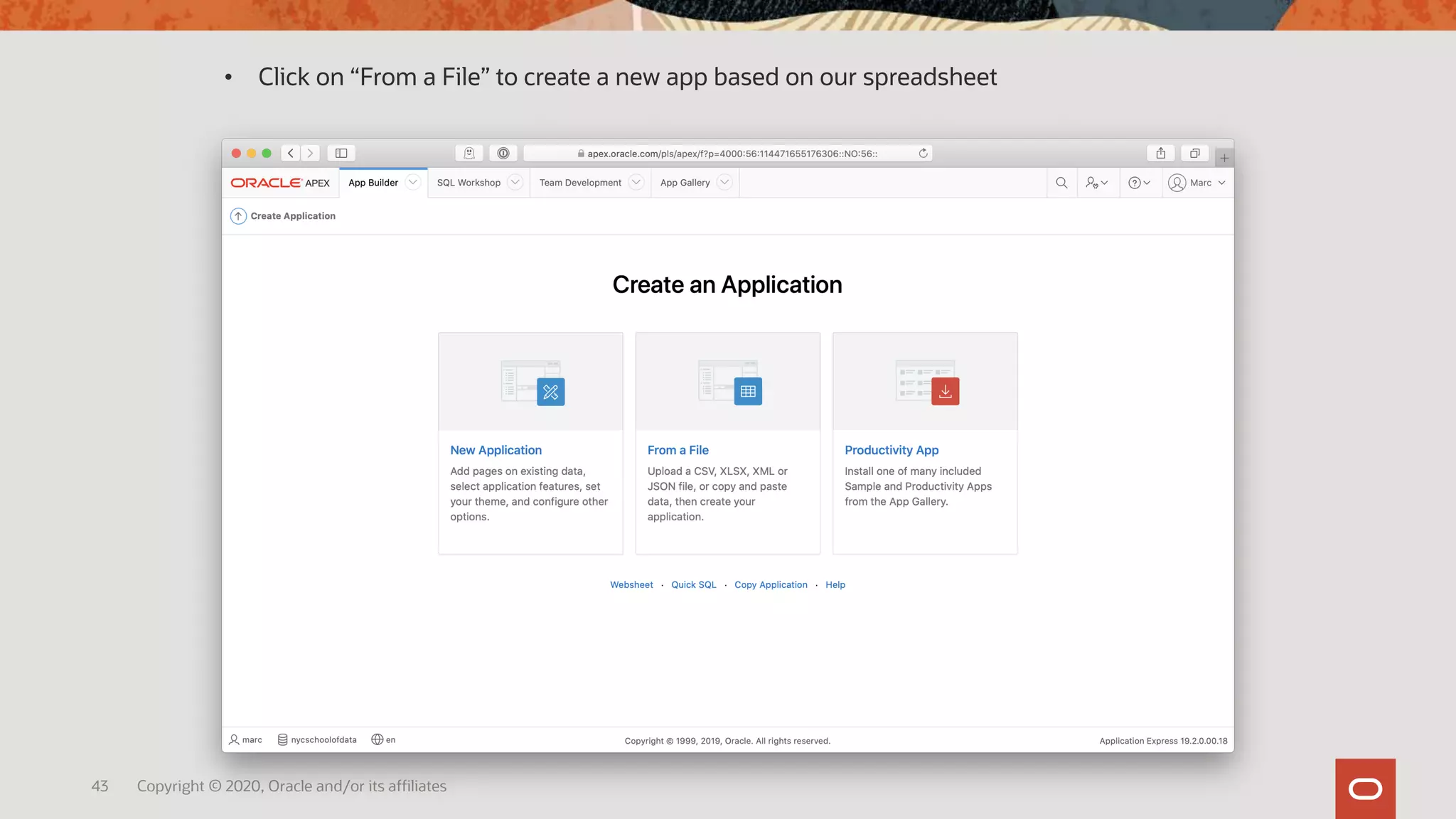Expand the App Gallery dropdown chevron
Image resolution: width=1456 pixels, height=819 pixels.
724,183
